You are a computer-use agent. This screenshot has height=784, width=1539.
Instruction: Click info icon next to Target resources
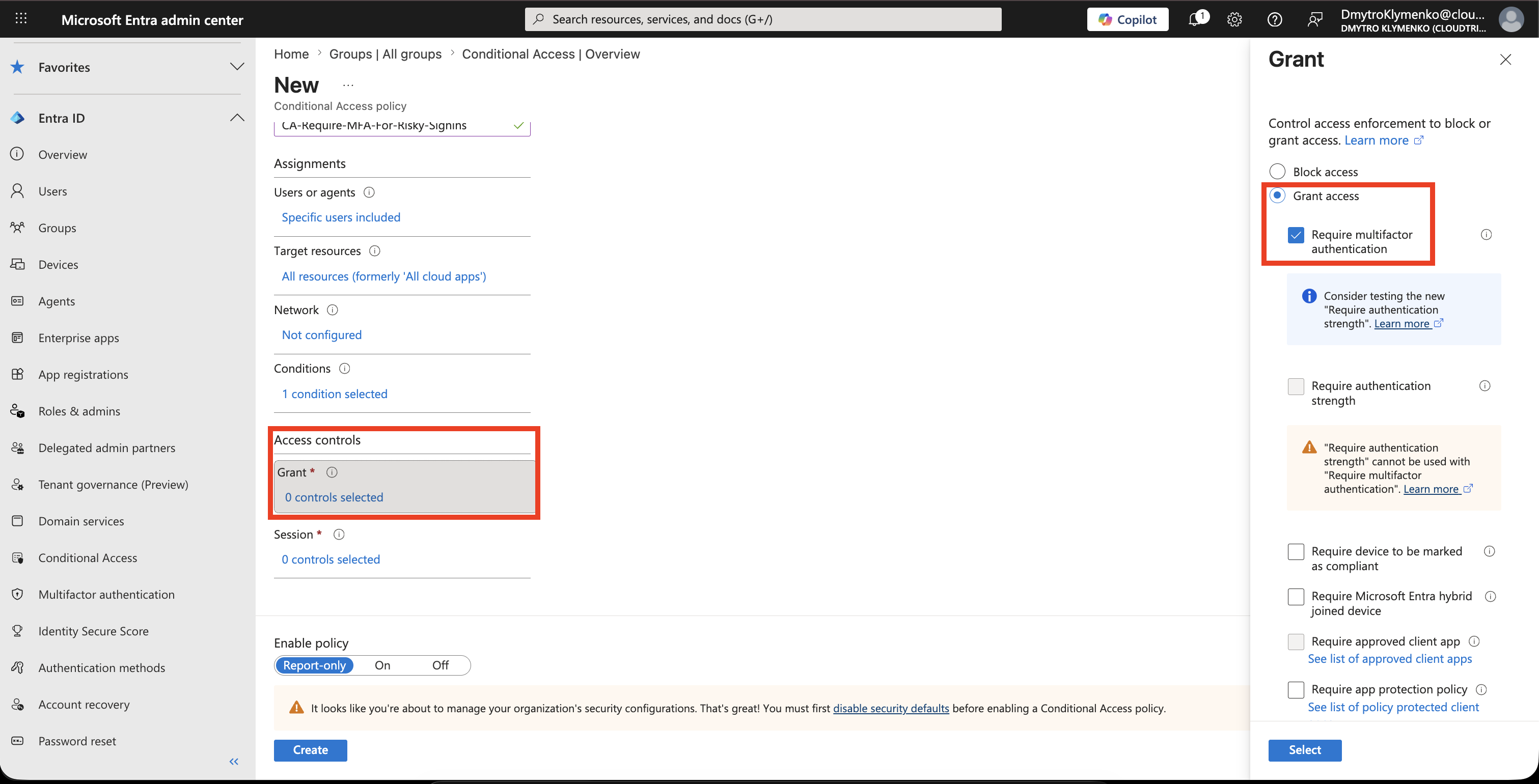click(x=375, y=251)
